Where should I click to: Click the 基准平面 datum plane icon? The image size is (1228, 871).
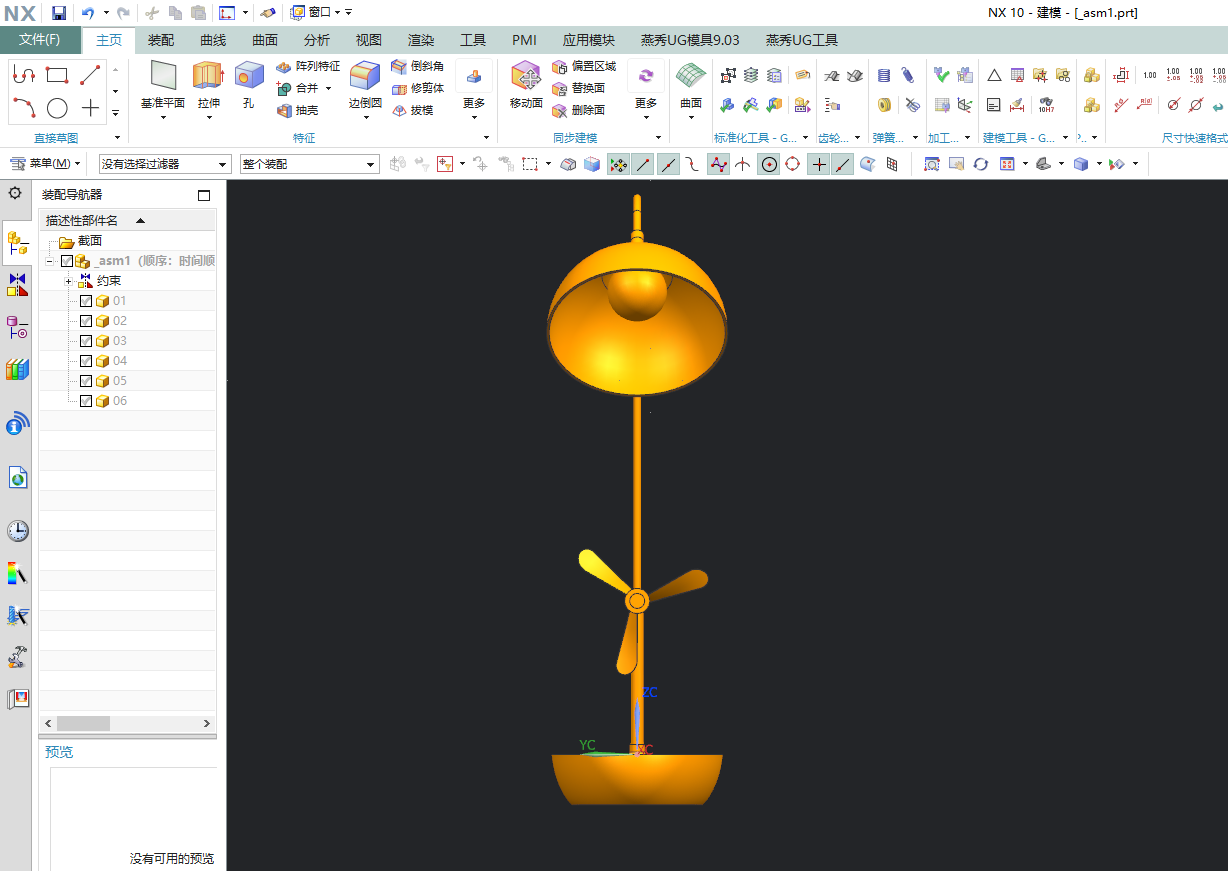[x=163, y=75]
